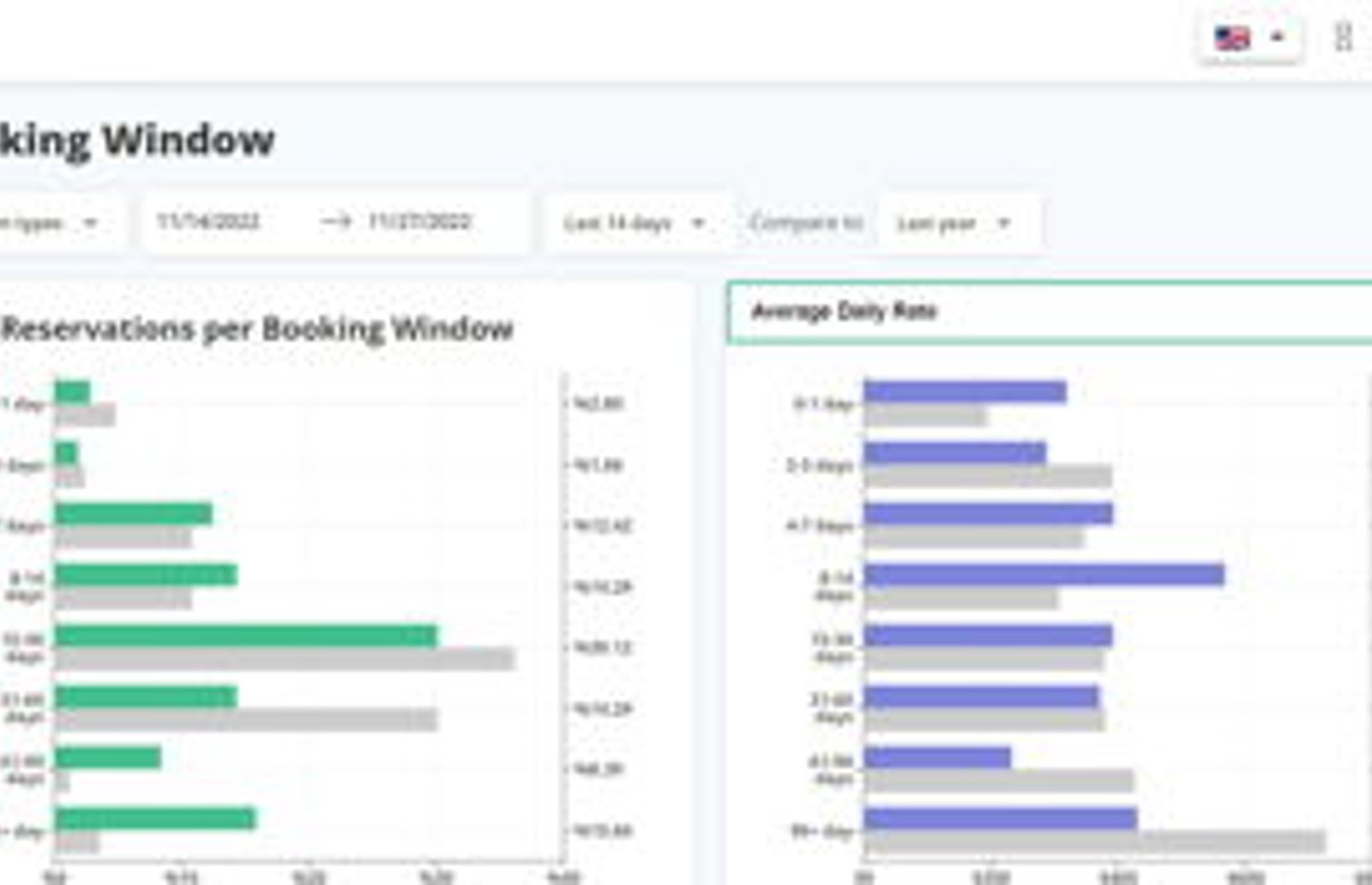This screenshot has width=1372, height=885.
Task: Click the icon right of the language flag
Action: (1344, 38)
